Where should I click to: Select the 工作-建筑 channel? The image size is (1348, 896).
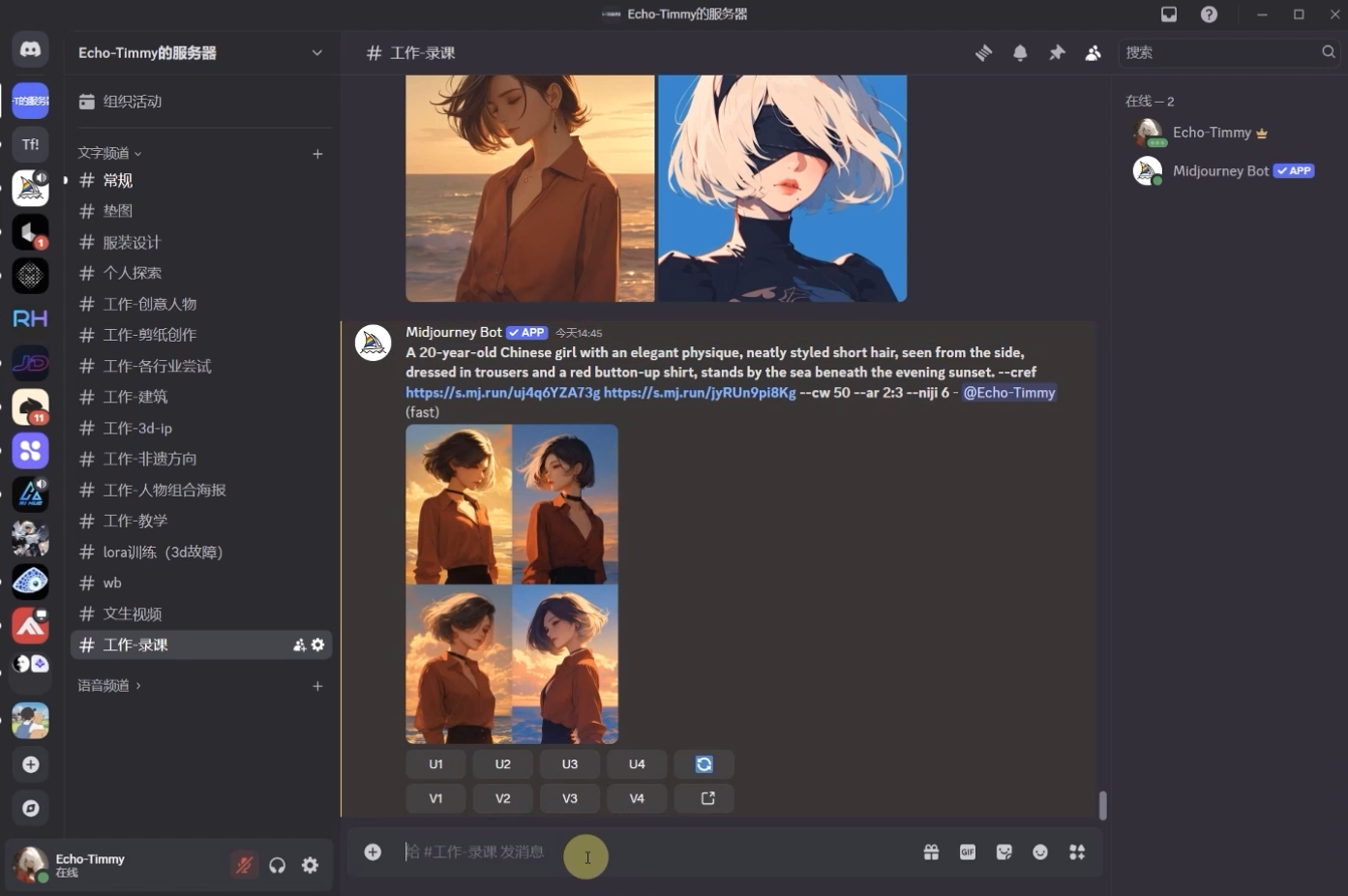pyautogui.click(x=201, y=397)
